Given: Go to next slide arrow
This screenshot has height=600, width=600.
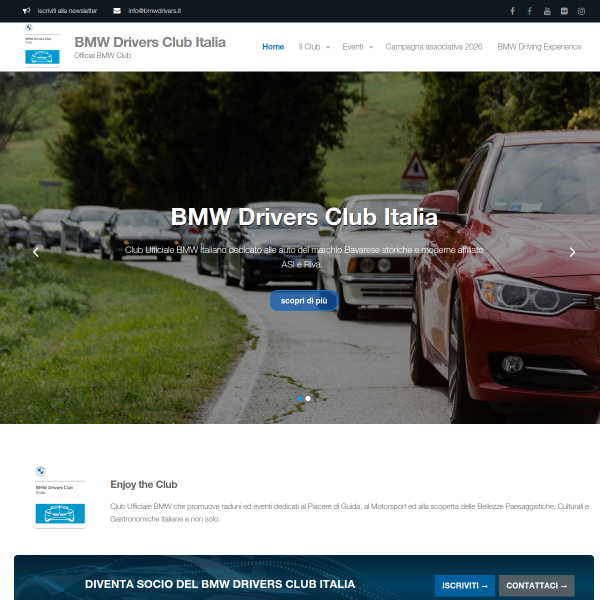Looking at the screenshot, I should pos(572,252).
